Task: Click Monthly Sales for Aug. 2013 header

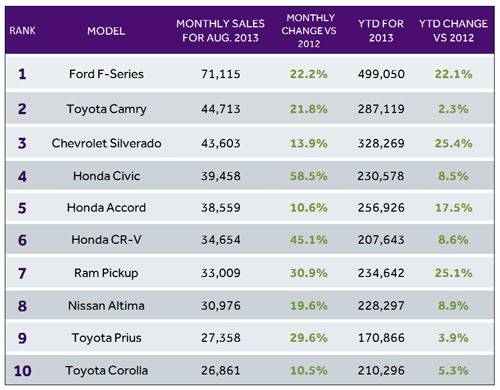Action: [x=220, y=31]
